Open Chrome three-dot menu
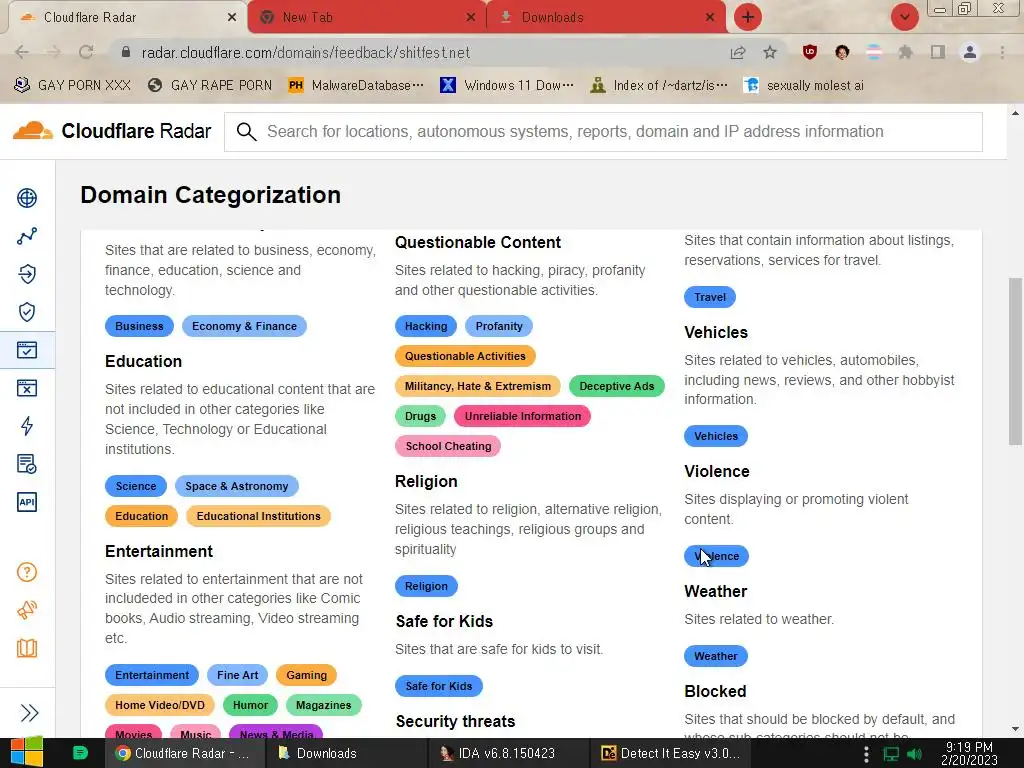Viewport: 1024px width, 768px height. pyautogui.click(x=1002, y=52)
